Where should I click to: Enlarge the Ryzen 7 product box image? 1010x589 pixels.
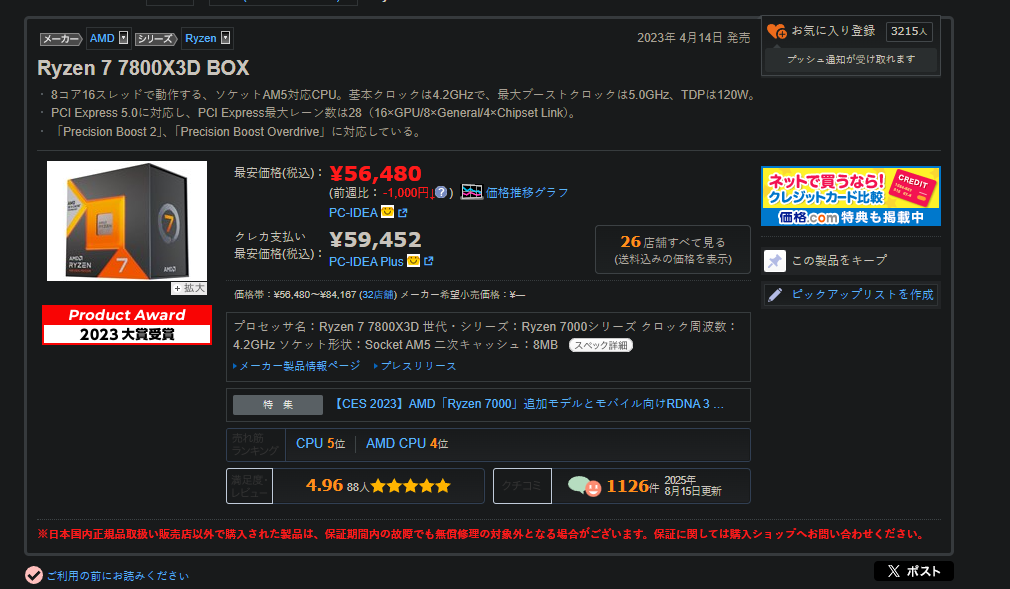(x=127, y=220)
